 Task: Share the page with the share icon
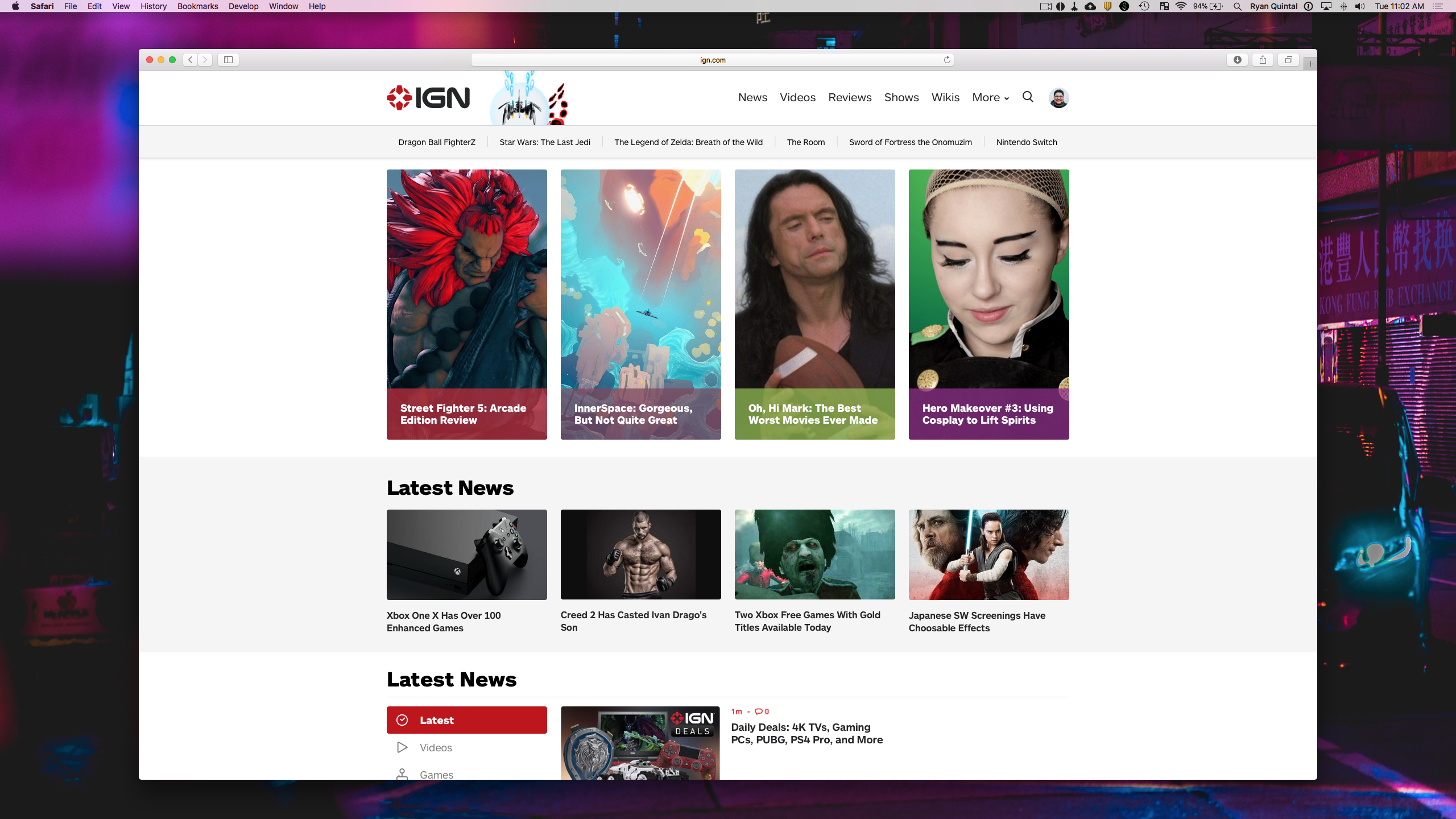[x=1263, y=59]
